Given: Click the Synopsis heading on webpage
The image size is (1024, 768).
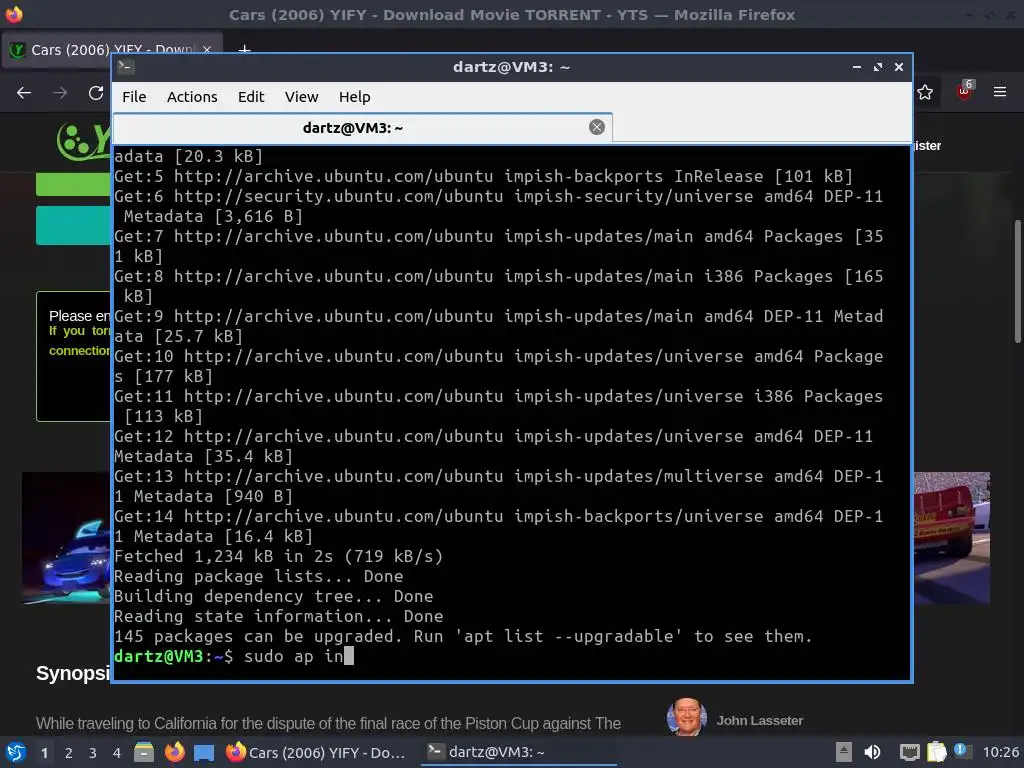Looking at the screenshot, I should [73, 673].
